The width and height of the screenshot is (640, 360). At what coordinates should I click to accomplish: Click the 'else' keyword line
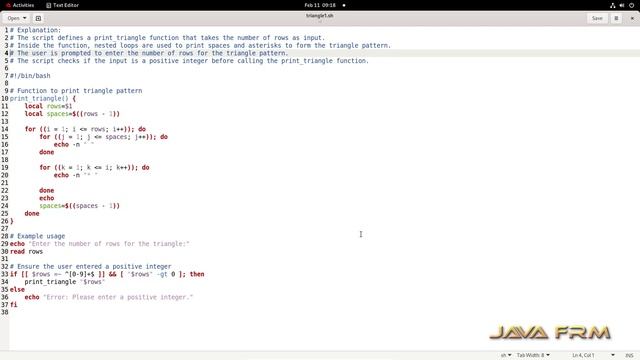tap(17, 290)
